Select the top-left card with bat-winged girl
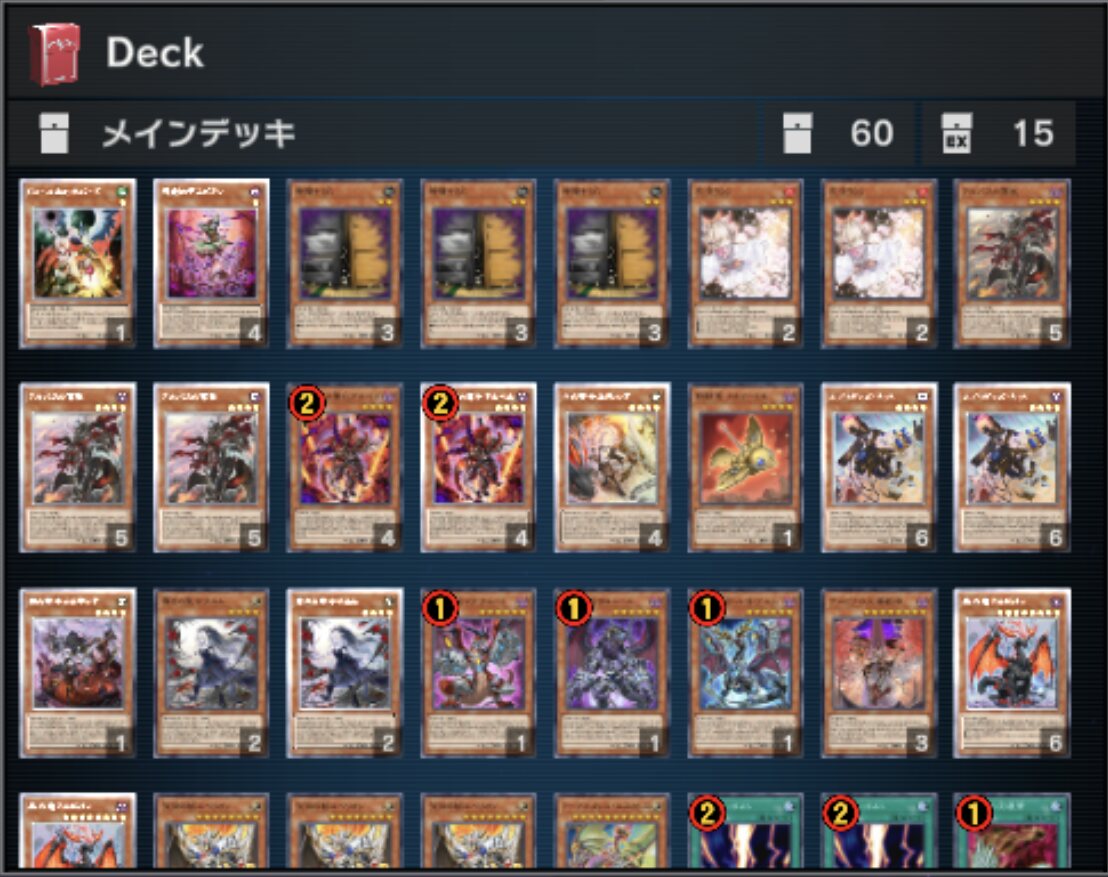 coord(78,263)
